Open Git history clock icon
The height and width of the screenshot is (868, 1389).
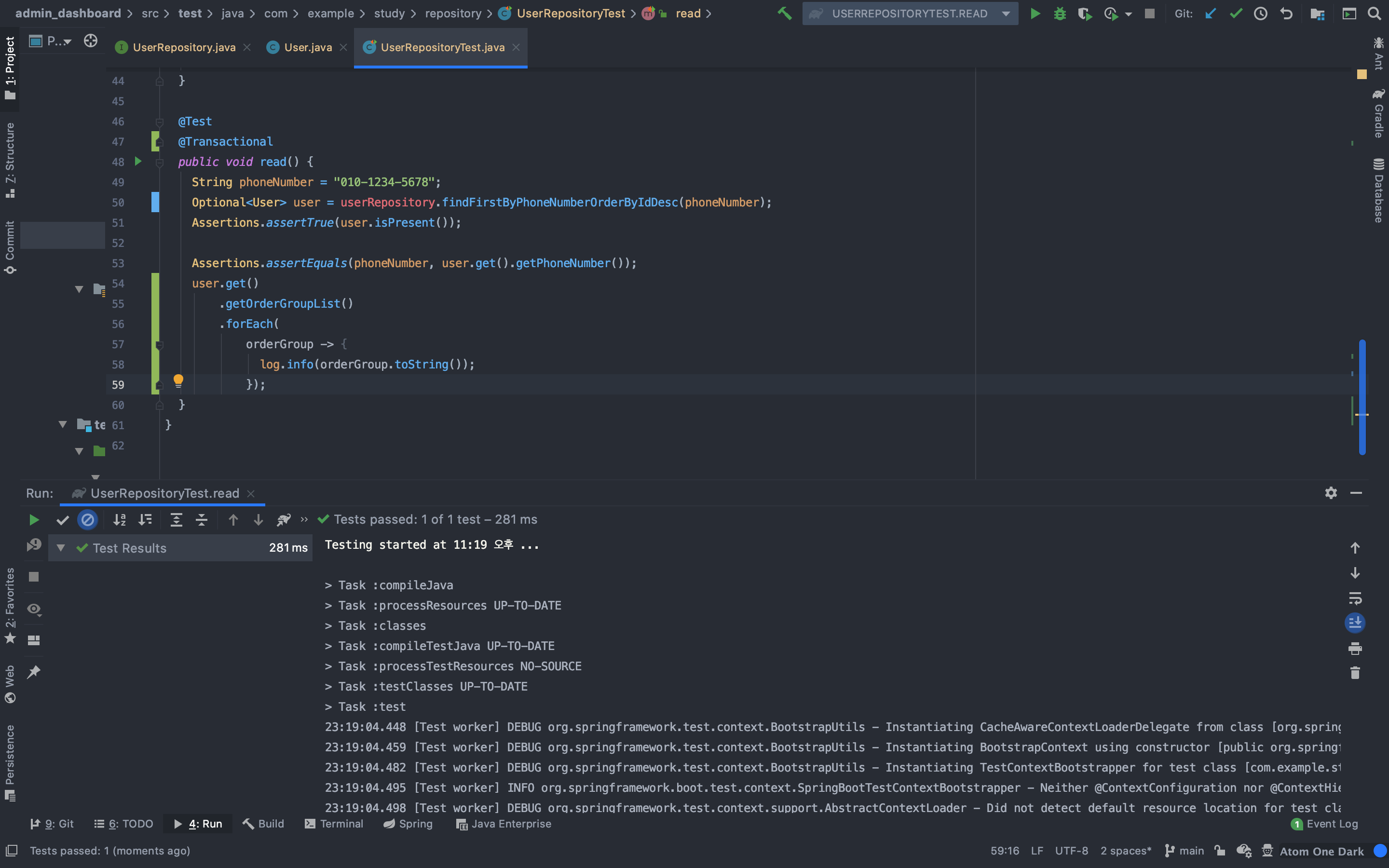[x=1260, y=13]
